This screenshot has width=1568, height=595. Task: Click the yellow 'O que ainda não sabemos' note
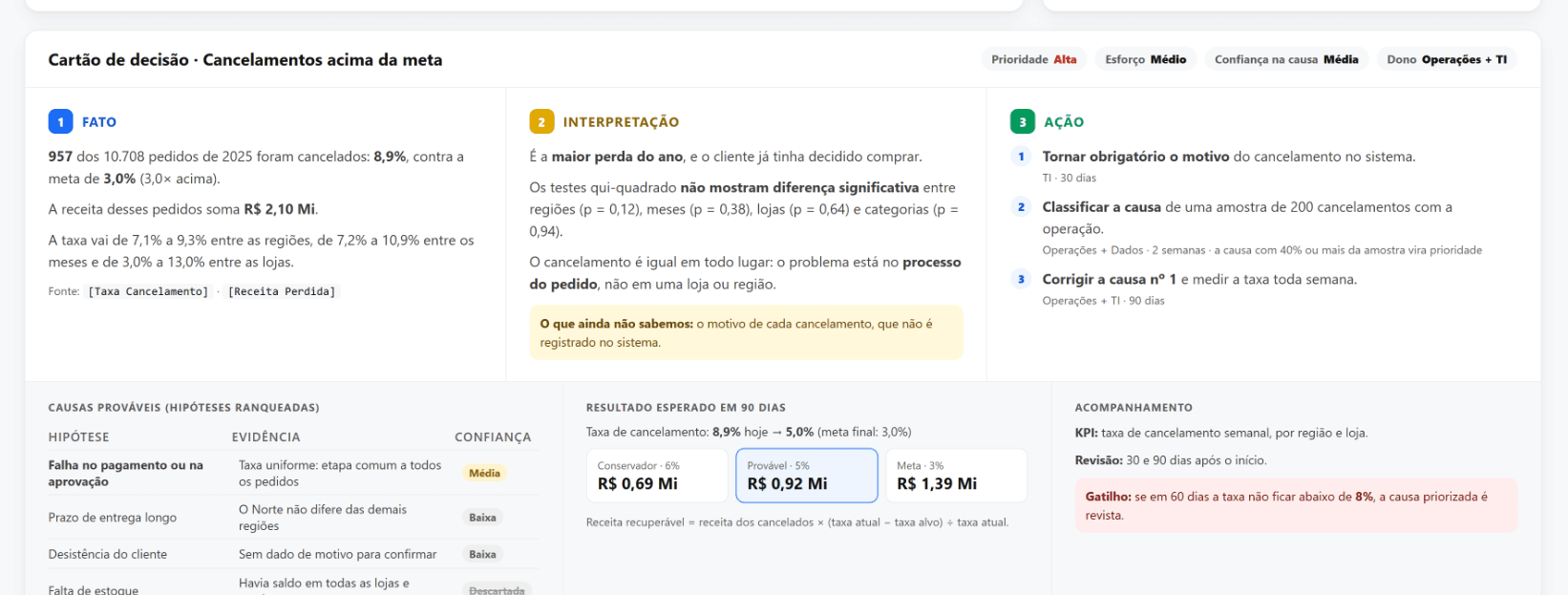tap(746, 332)
